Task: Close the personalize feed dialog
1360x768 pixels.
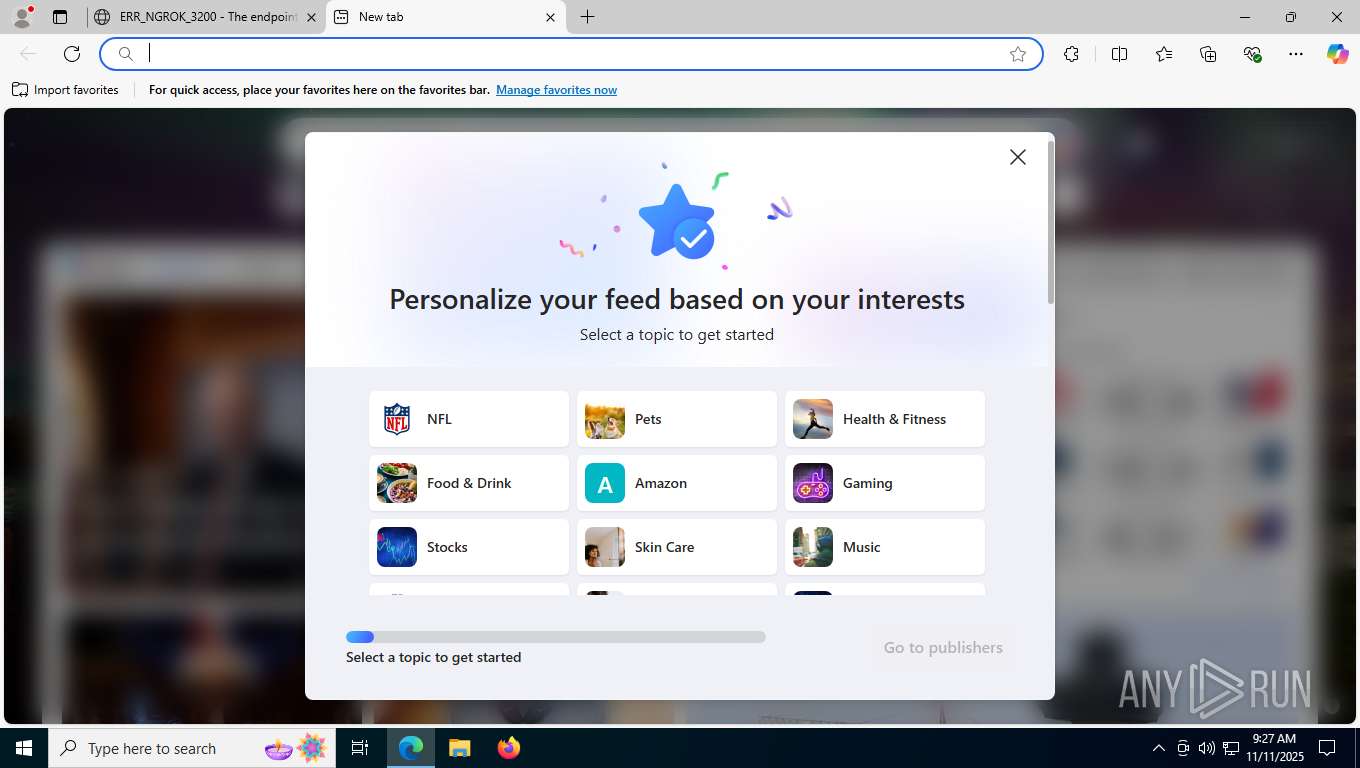Action: [1018, 157]
